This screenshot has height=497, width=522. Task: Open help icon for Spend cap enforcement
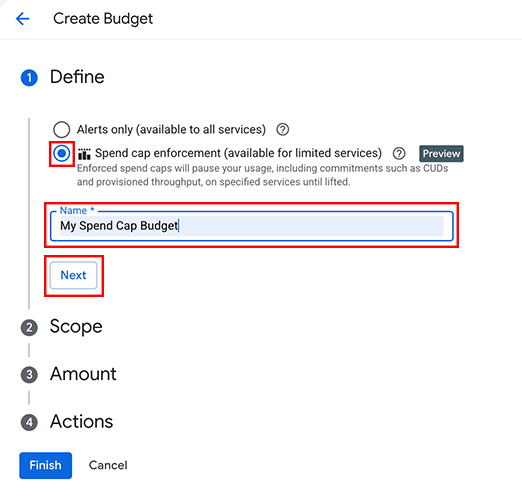click(x=399, y=153)
